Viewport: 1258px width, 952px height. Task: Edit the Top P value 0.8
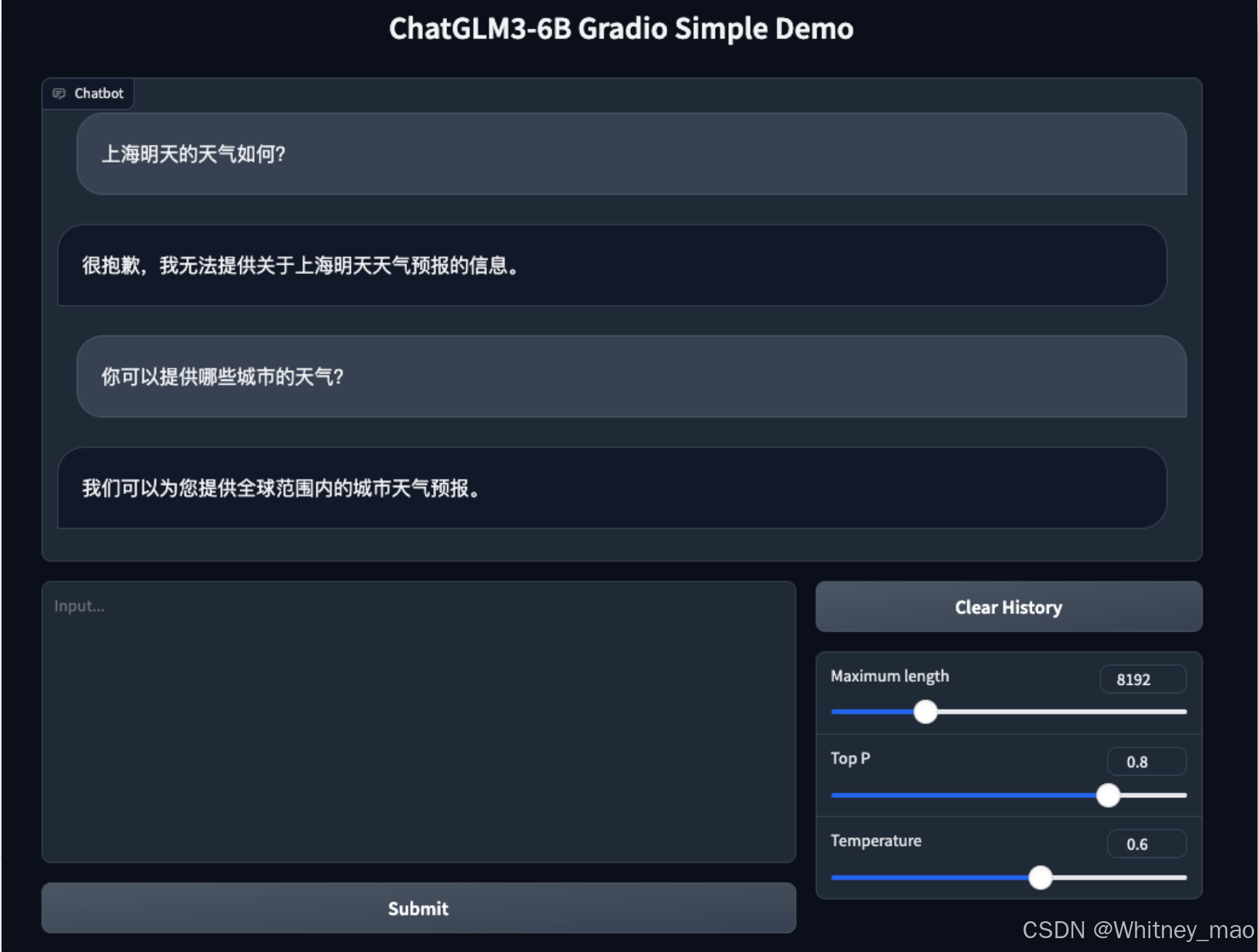coord(1146,761)
